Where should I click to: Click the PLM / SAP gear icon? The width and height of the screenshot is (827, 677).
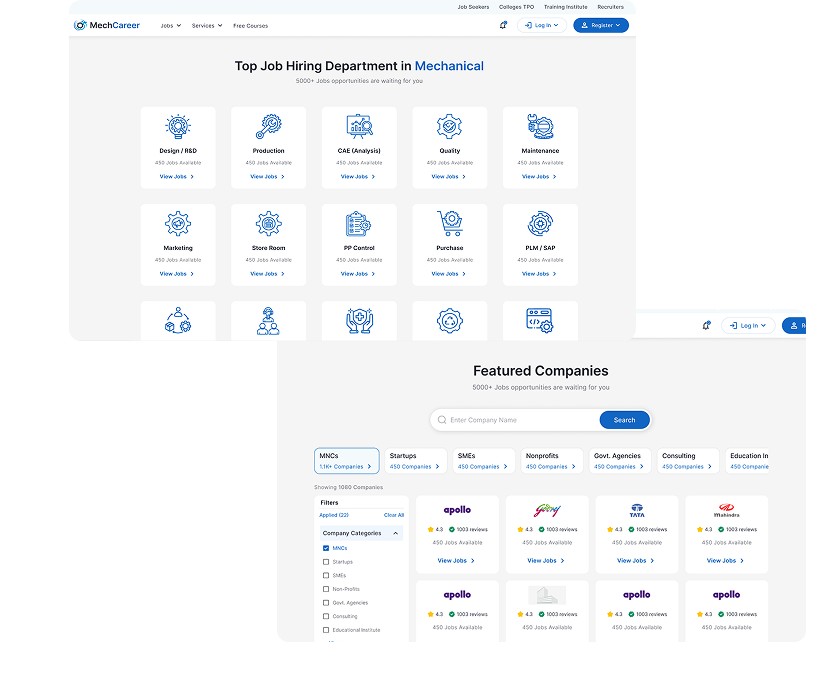coord(540,224)
